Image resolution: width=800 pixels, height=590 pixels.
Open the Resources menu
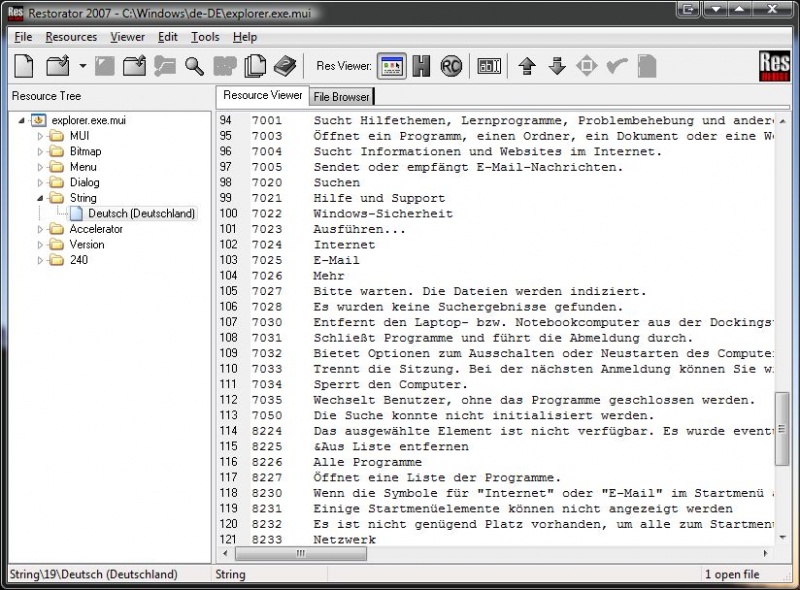pyautogui.click(x=71, y=37)
